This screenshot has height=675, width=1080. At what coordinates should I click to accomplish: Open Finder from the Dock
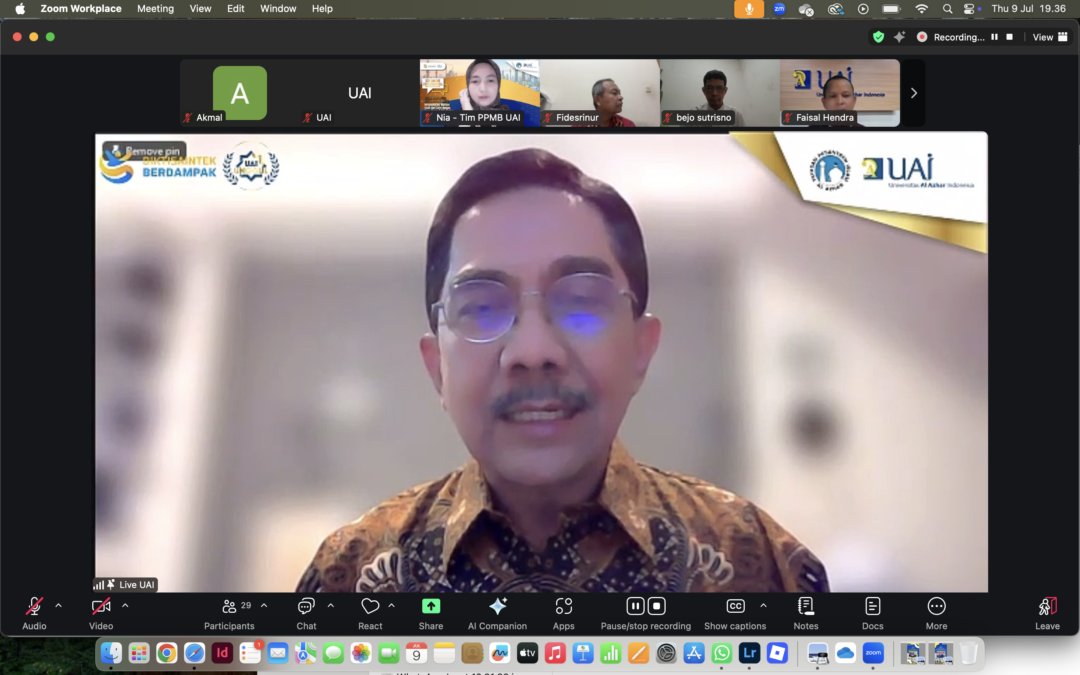[x=111, y=653]
